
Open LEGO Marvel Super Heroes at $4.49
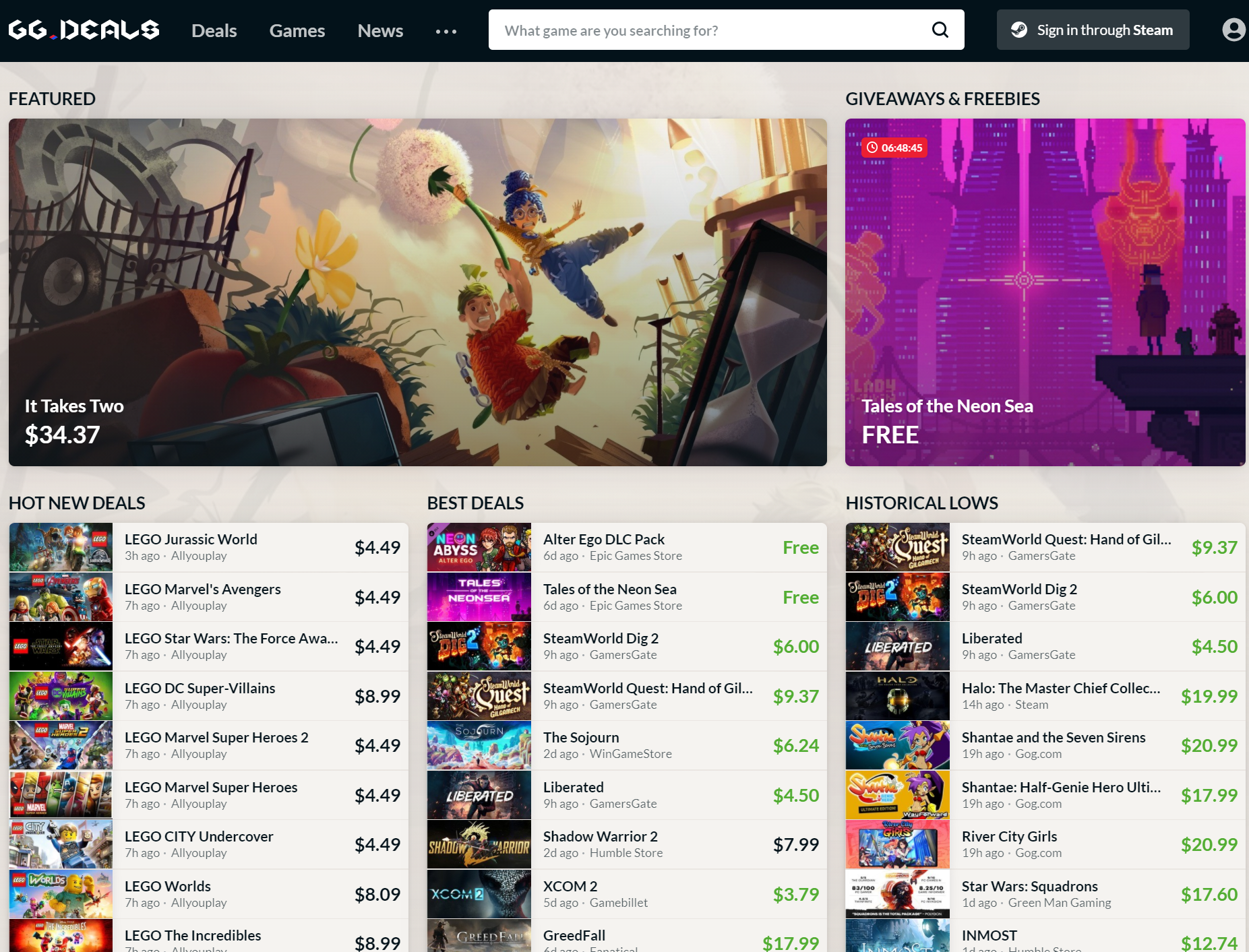coord(208,795)
